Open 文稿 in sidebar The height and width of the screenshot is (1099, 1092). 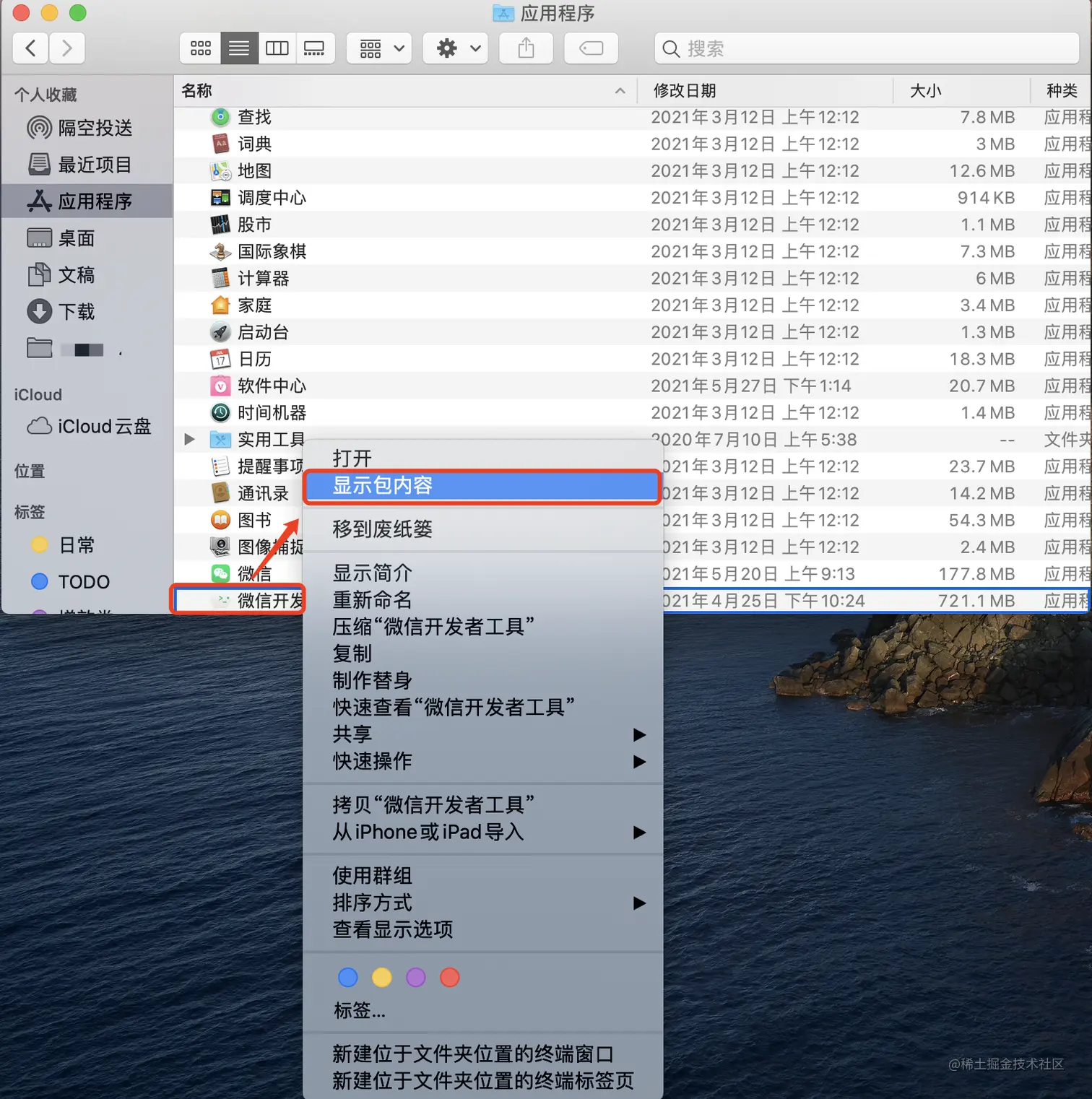coord(87,275)
